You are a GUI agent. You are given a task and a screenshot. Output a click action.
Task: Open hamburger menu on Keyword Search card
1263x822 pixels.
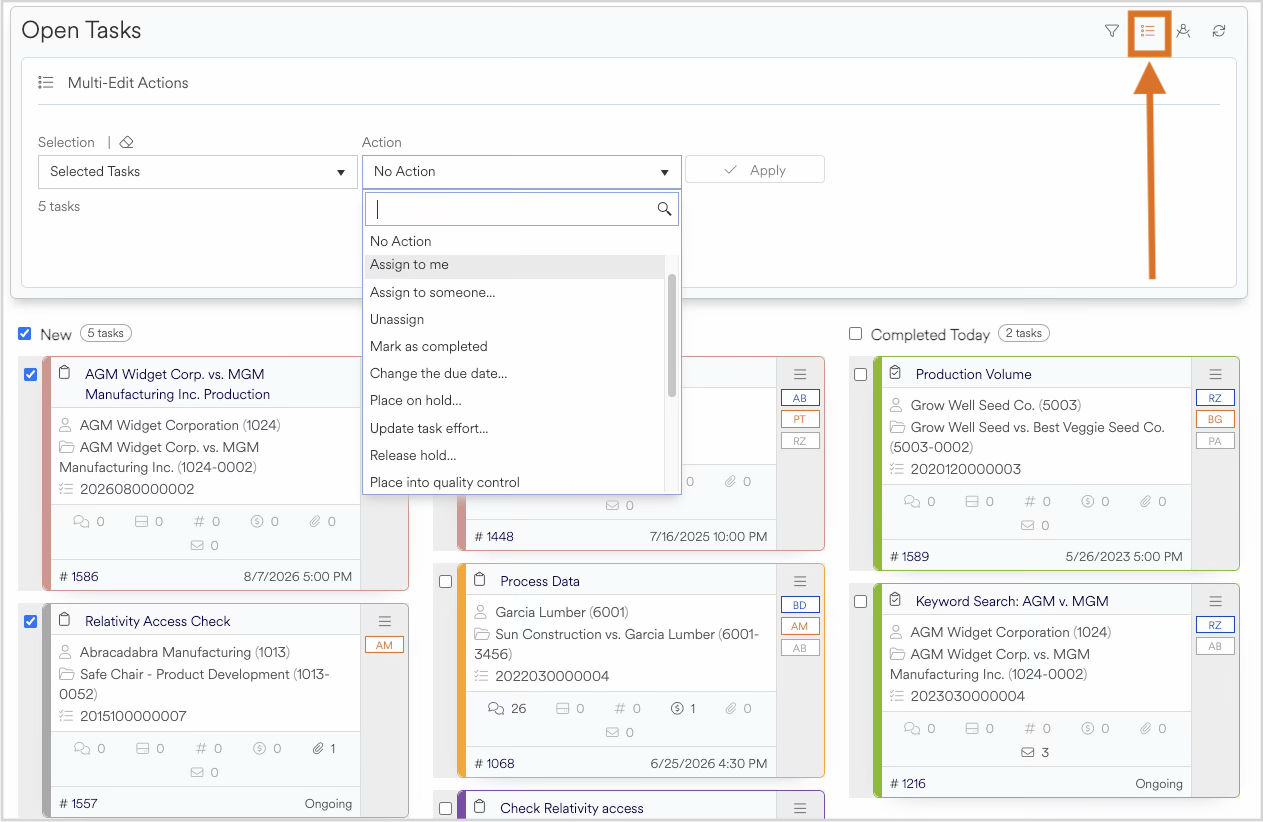tap(1215, 602)
